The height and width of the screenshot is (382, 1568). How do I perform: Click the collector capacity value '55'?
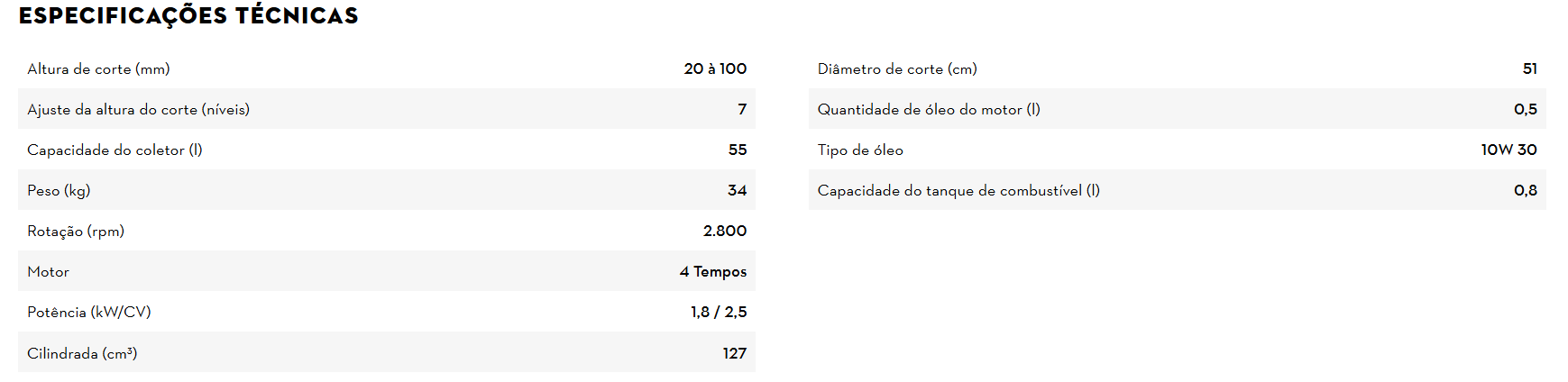(738, 150)
